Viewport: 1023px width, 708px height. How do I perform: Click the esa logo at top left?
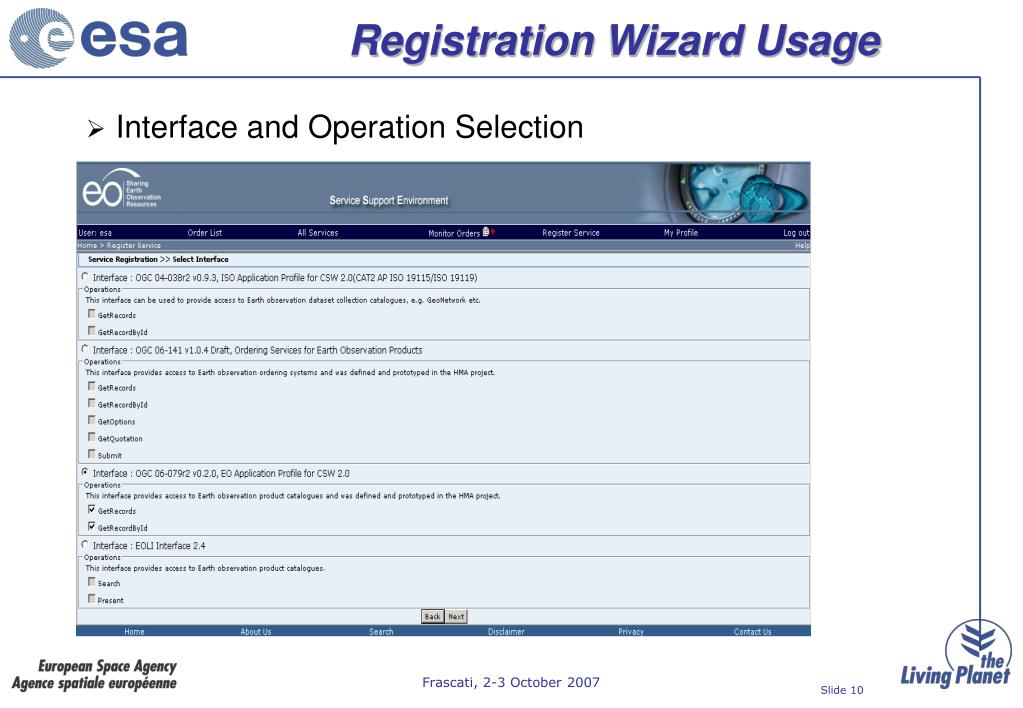click(x=99, y=38)
